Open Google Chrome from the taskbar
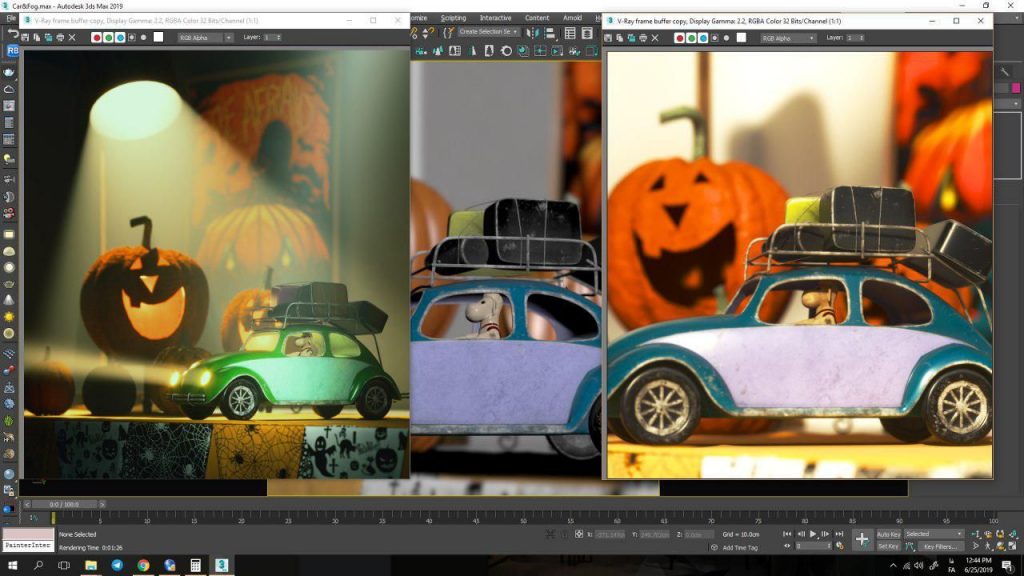This screenshot has height=576, width=1024. (x=143, y=565)
